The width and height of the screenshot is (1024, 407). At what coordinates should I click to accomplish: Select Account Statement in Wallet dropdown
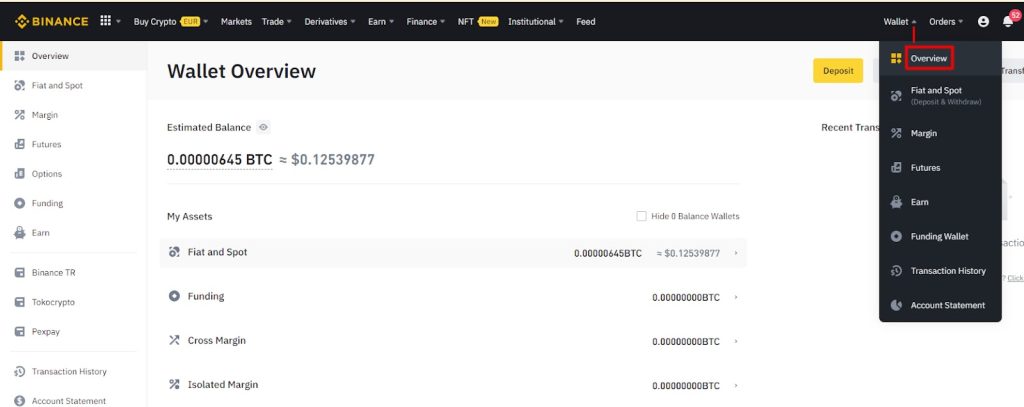tap(948, 305)
